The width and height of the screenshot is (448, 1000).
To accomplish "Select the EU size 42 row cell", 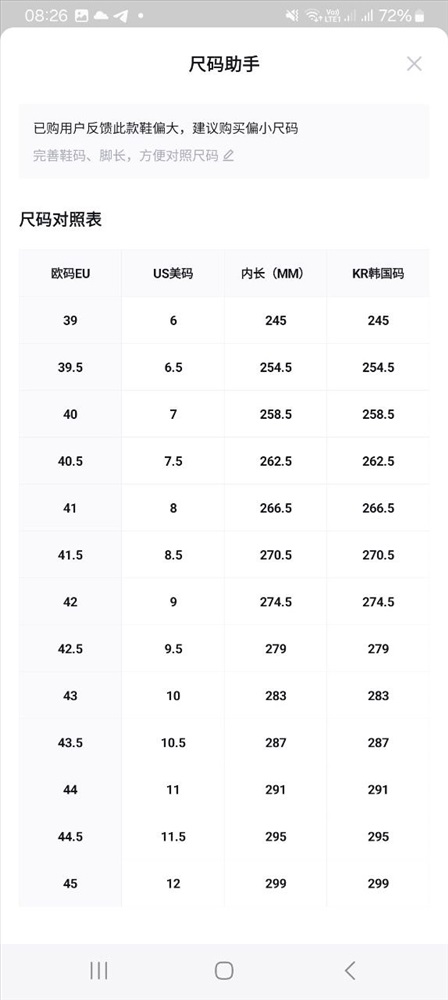I will click(x=70, y=602).
